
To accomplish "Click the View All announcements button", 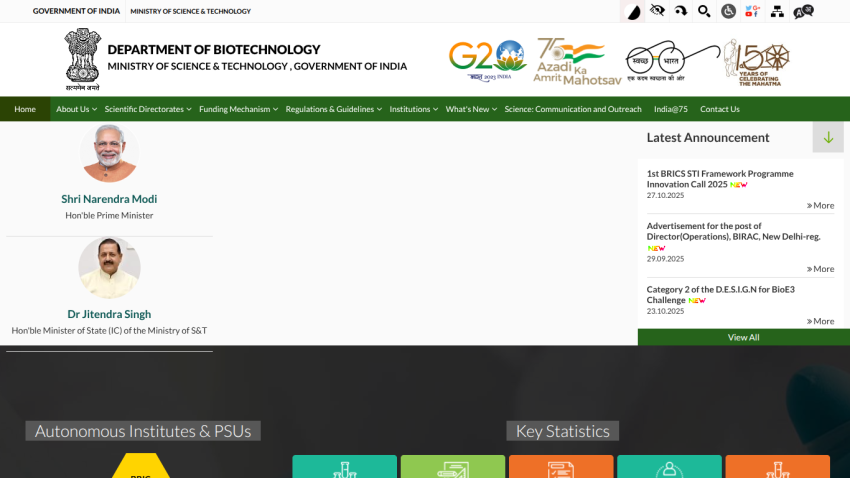I will tap(744, 337).
